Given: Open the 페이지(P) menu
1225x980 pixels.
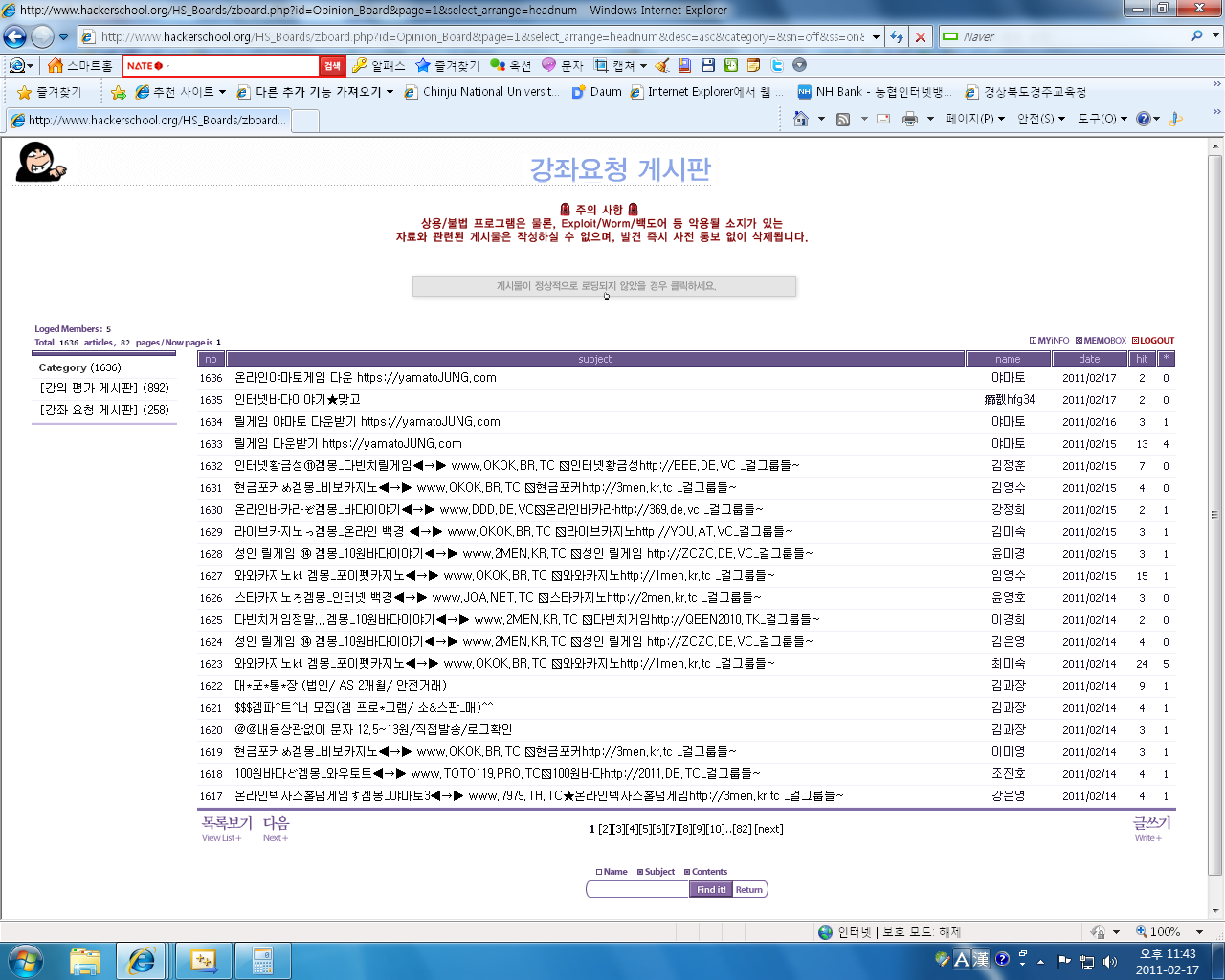Looking at the screenshot, I should click(x=974, y=119).
